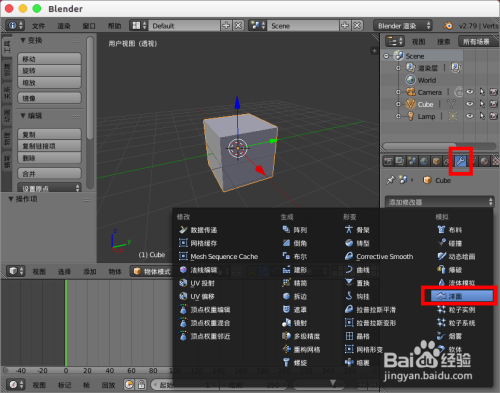Click the 合并 Join button

(49, 173)
